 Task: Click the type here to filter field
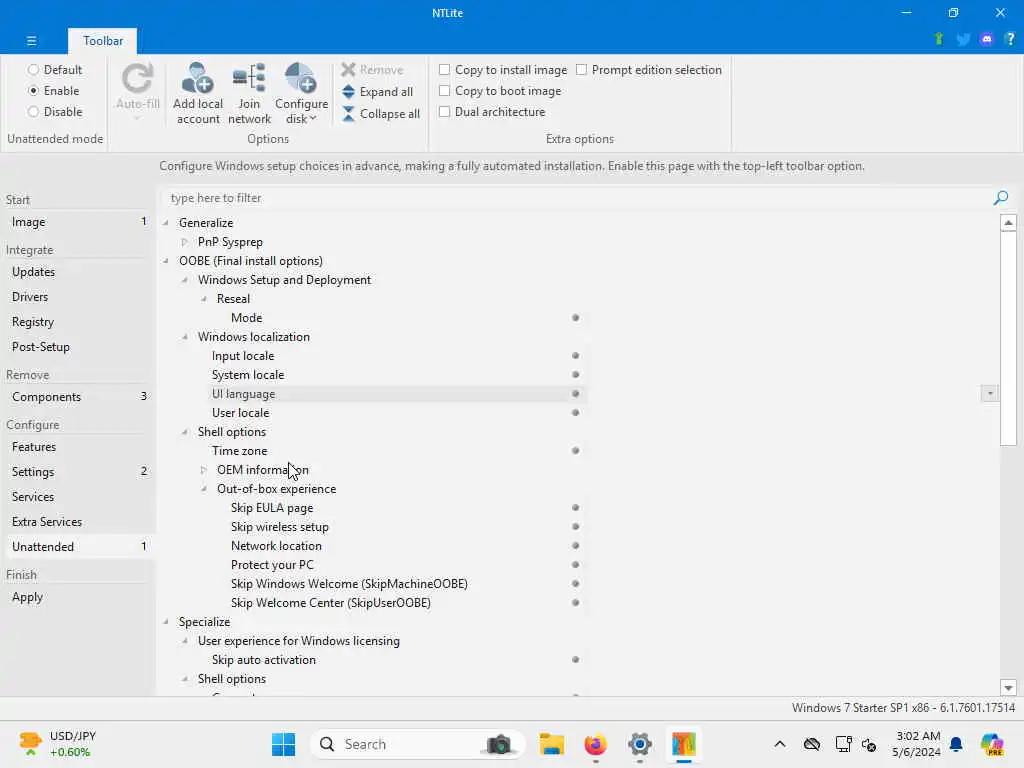[x=575, y=198]
